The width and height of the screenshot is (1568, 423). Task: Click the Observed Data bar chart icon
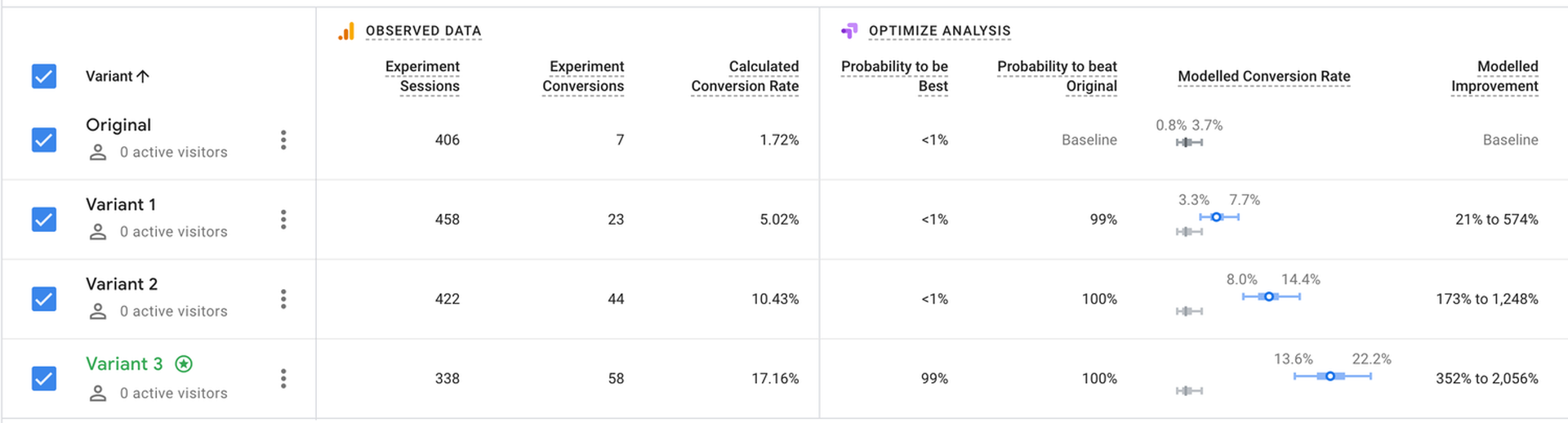(346, 31)
